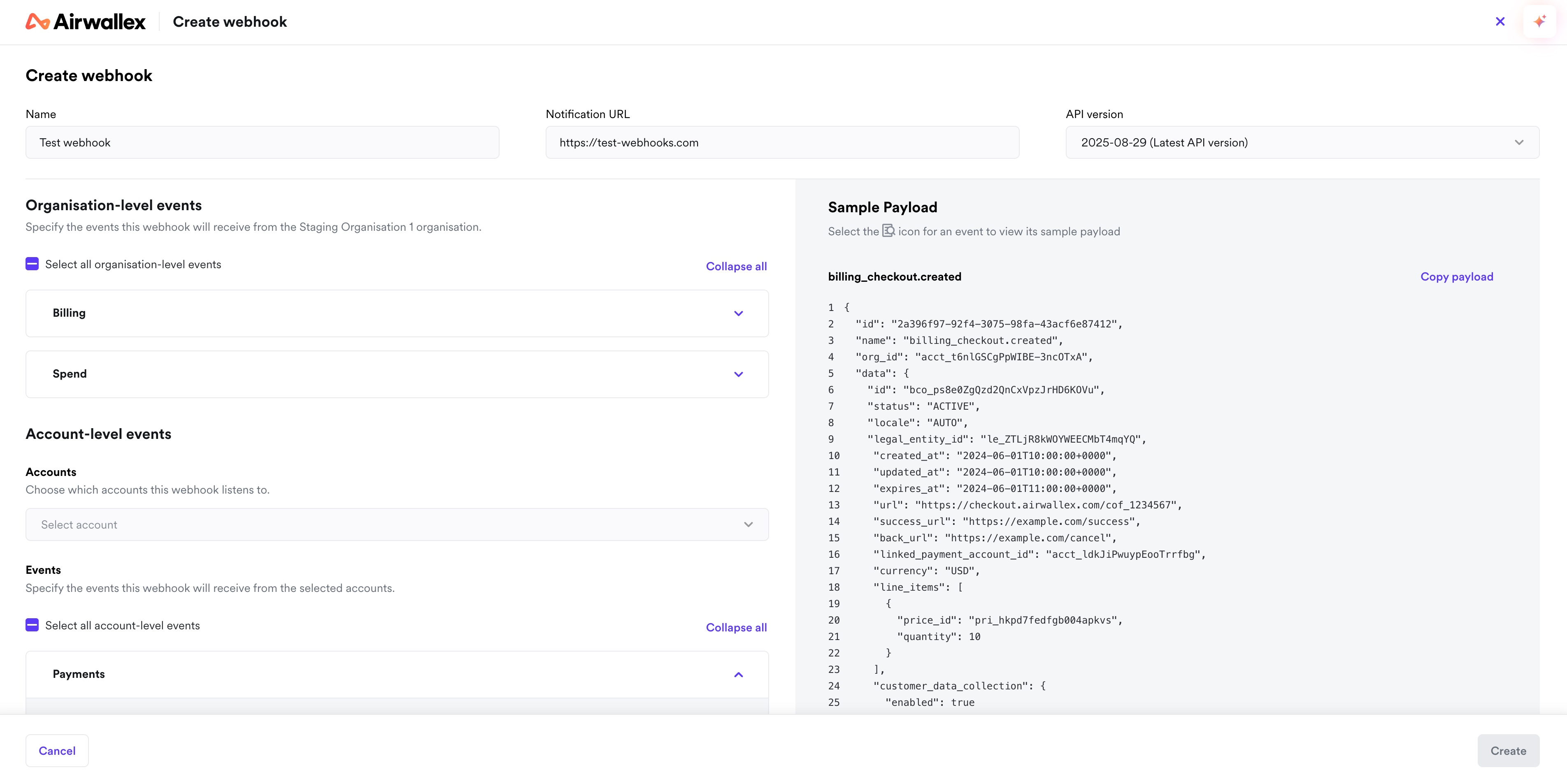Collapse all account-level events
The width and height of the screenshot is (1567, 784).
[x=736, y=627]
